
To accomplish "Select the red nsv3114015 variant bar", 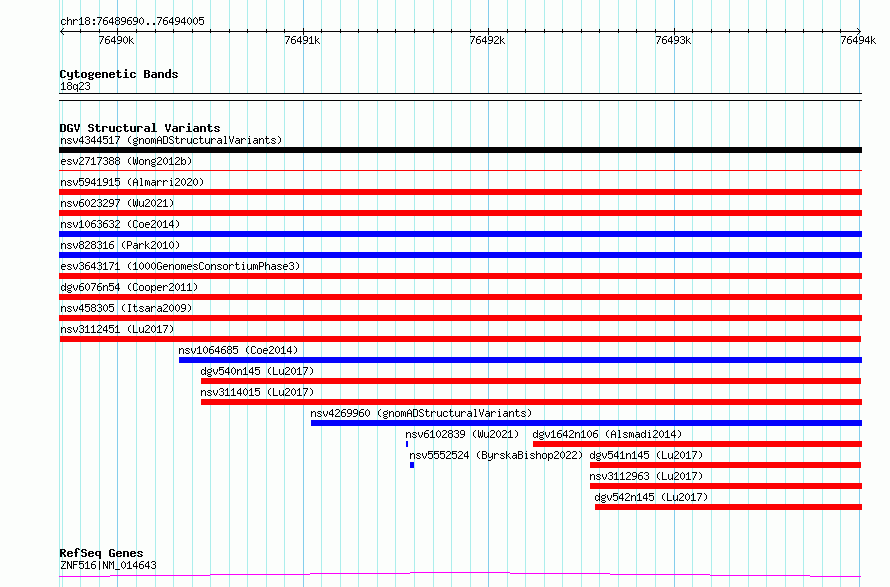I will coord(531,402).
